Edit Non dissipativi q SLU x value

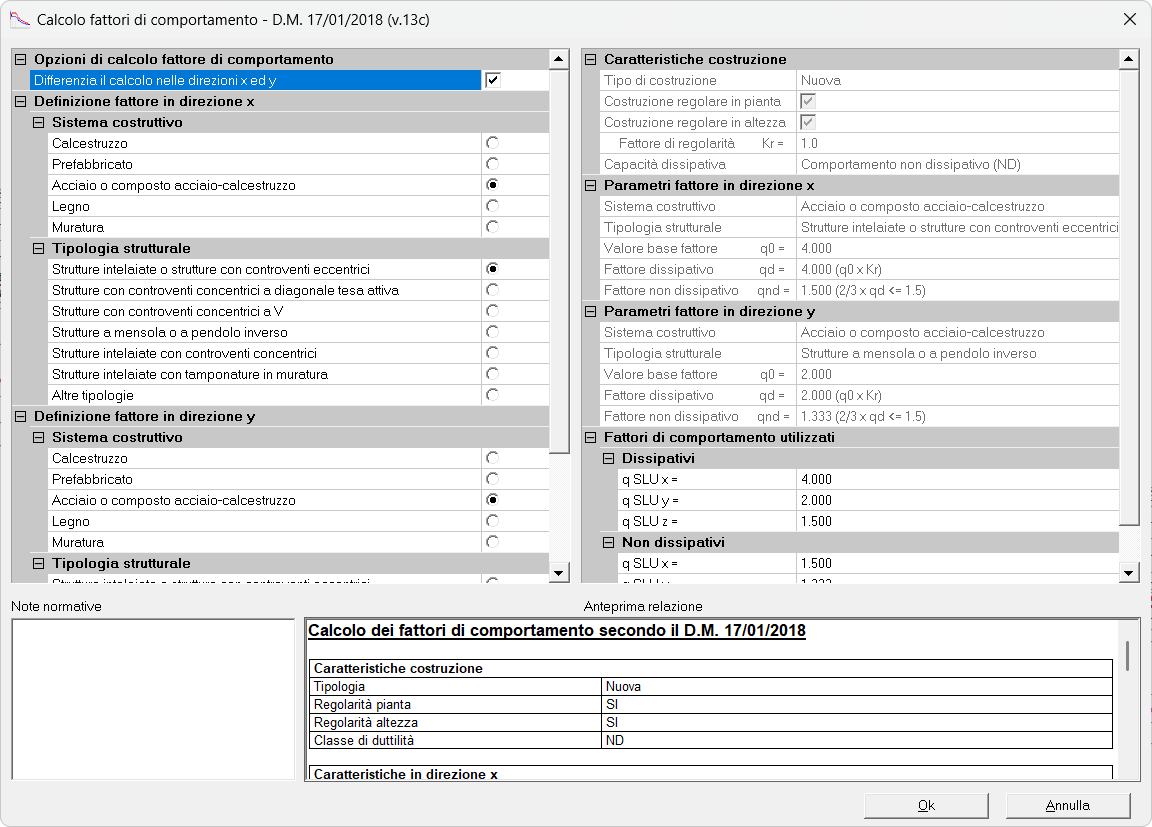(x=957, y=564)
